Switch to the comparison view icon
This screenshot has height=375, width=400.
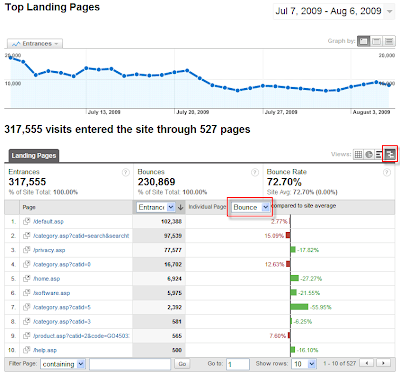390,154
